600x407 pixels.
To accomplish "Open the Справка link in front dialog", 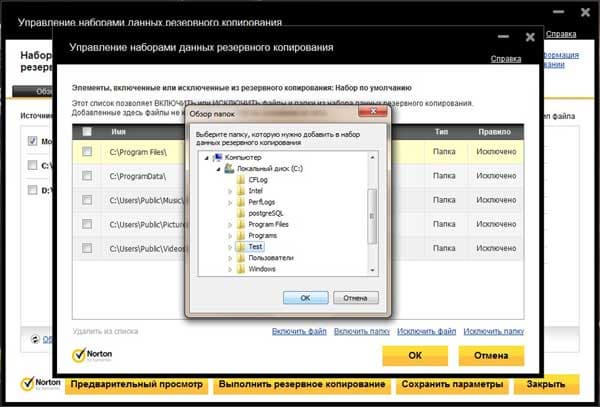I will (x=506, y=59).
